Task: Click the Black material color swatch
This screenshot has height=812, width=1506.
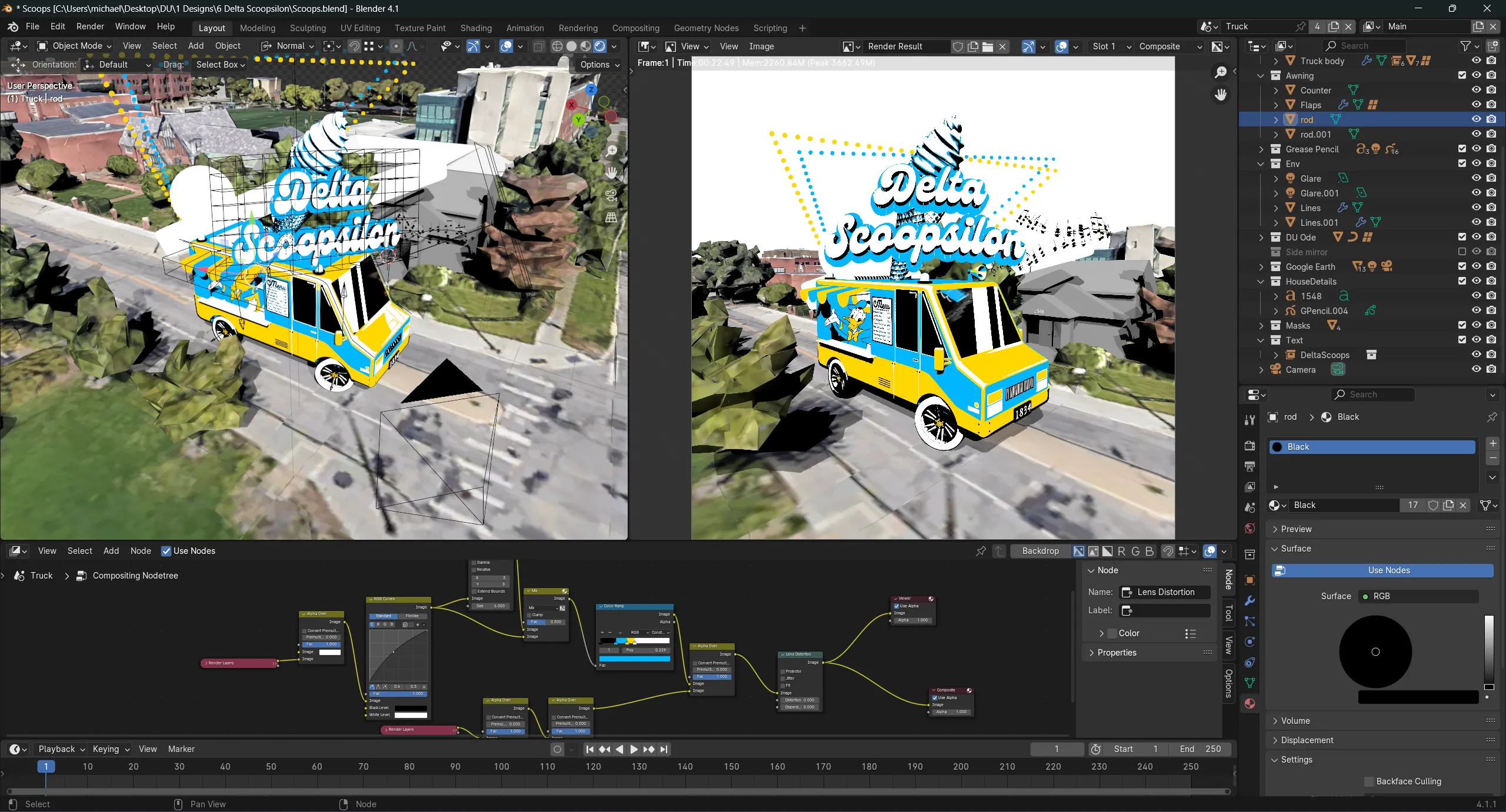Action: (x=1277, y=447)
